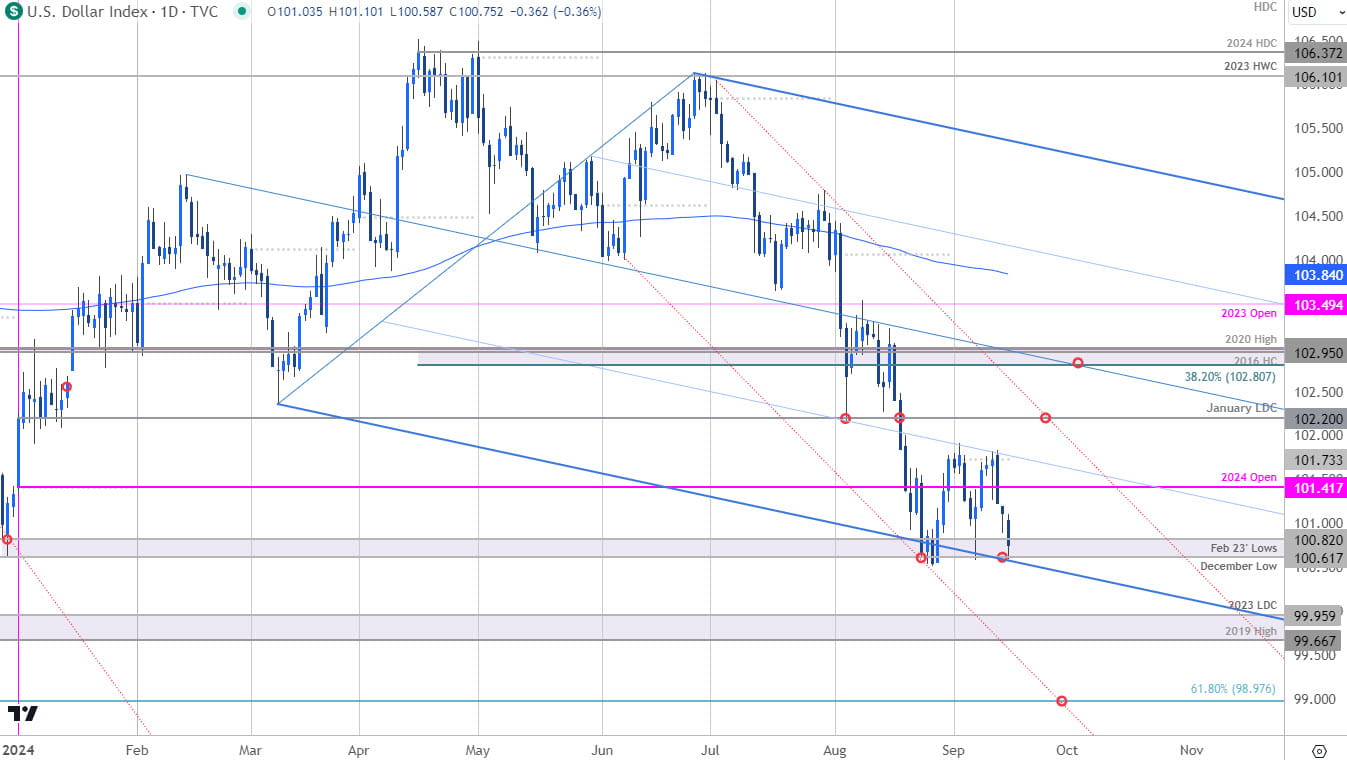Click the 106.372 price label
The width and height of the screenshot is (1347, 760).
tap(1314, 52)
